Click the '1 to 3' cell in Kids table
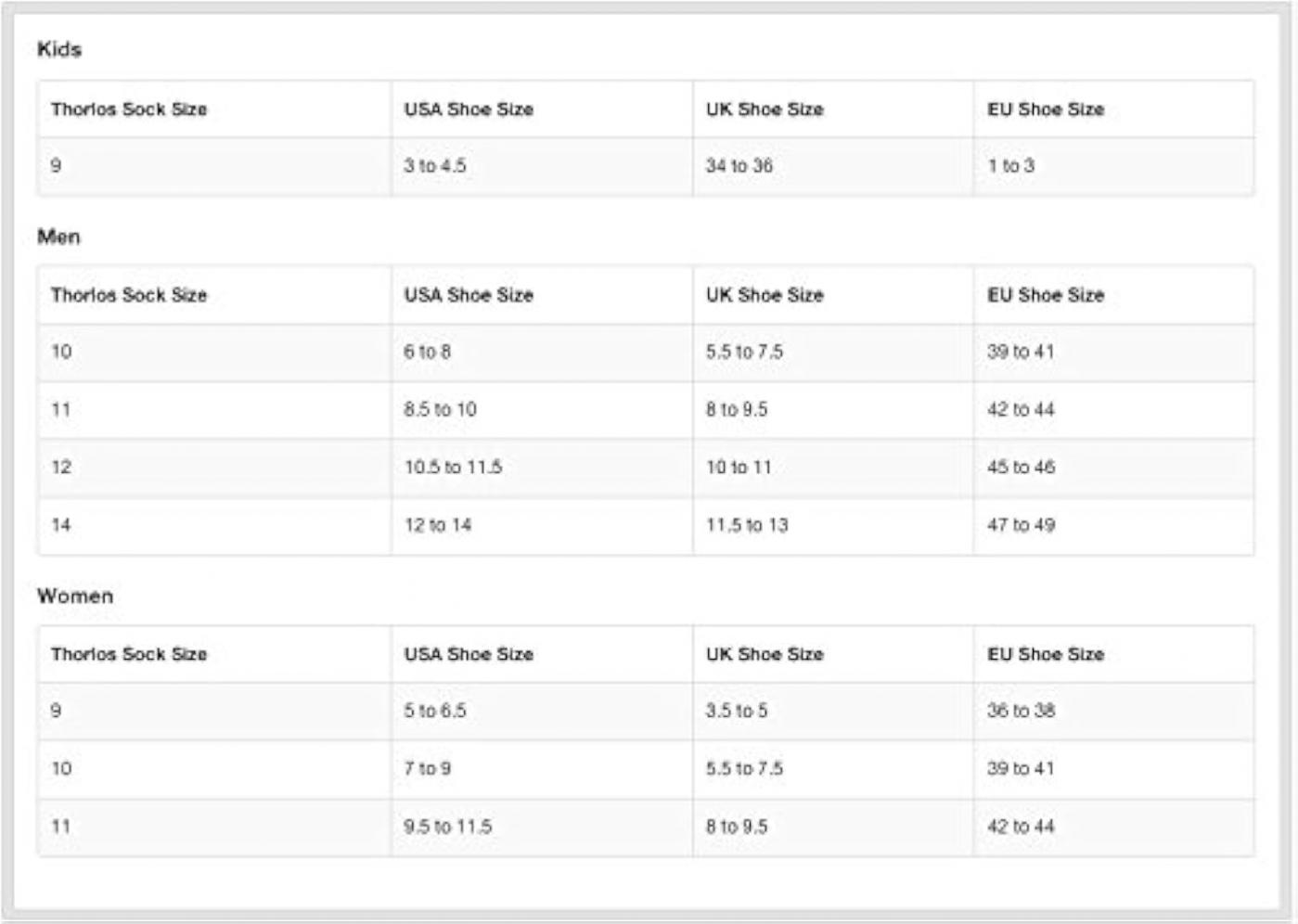This screenshot has width=1298, height=924. (1010, 166)
